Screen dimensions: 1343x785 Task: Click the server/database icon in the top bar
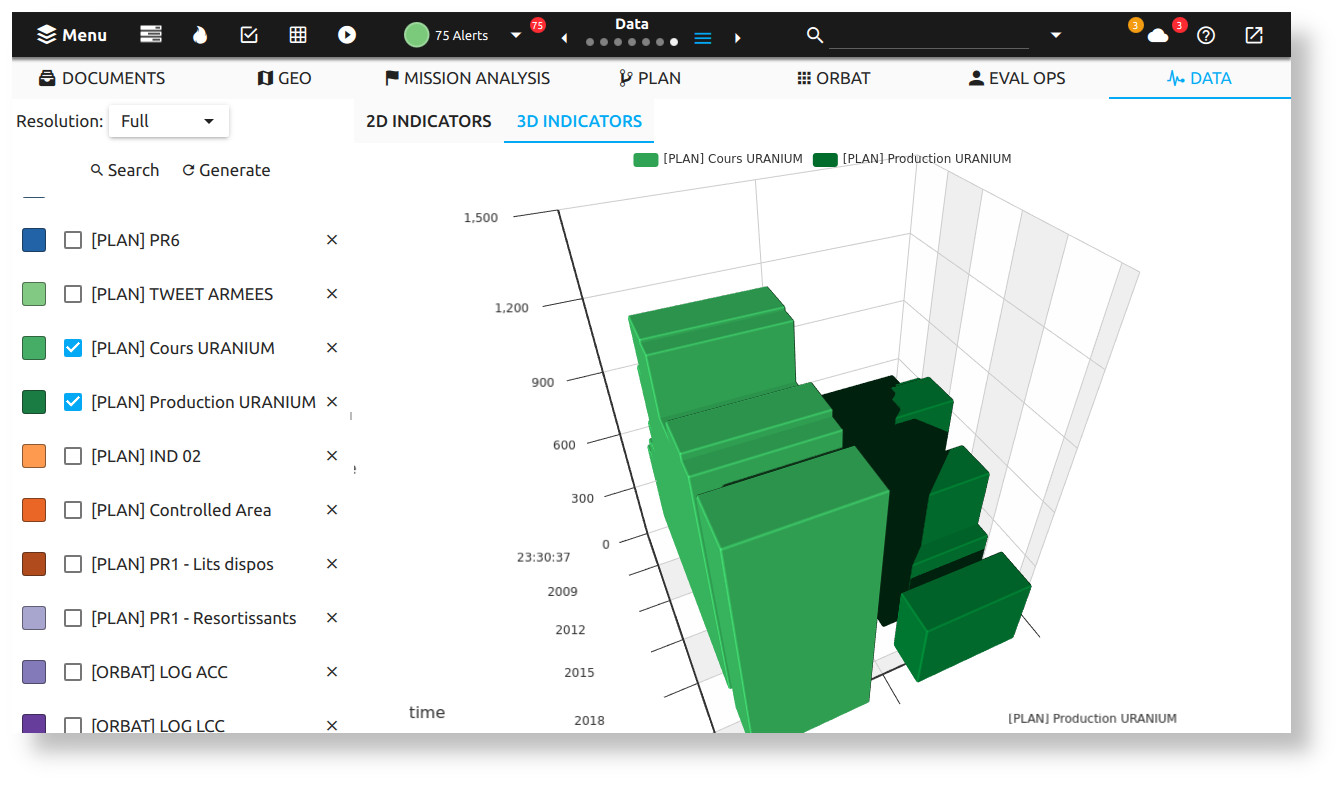coord(150,34)
